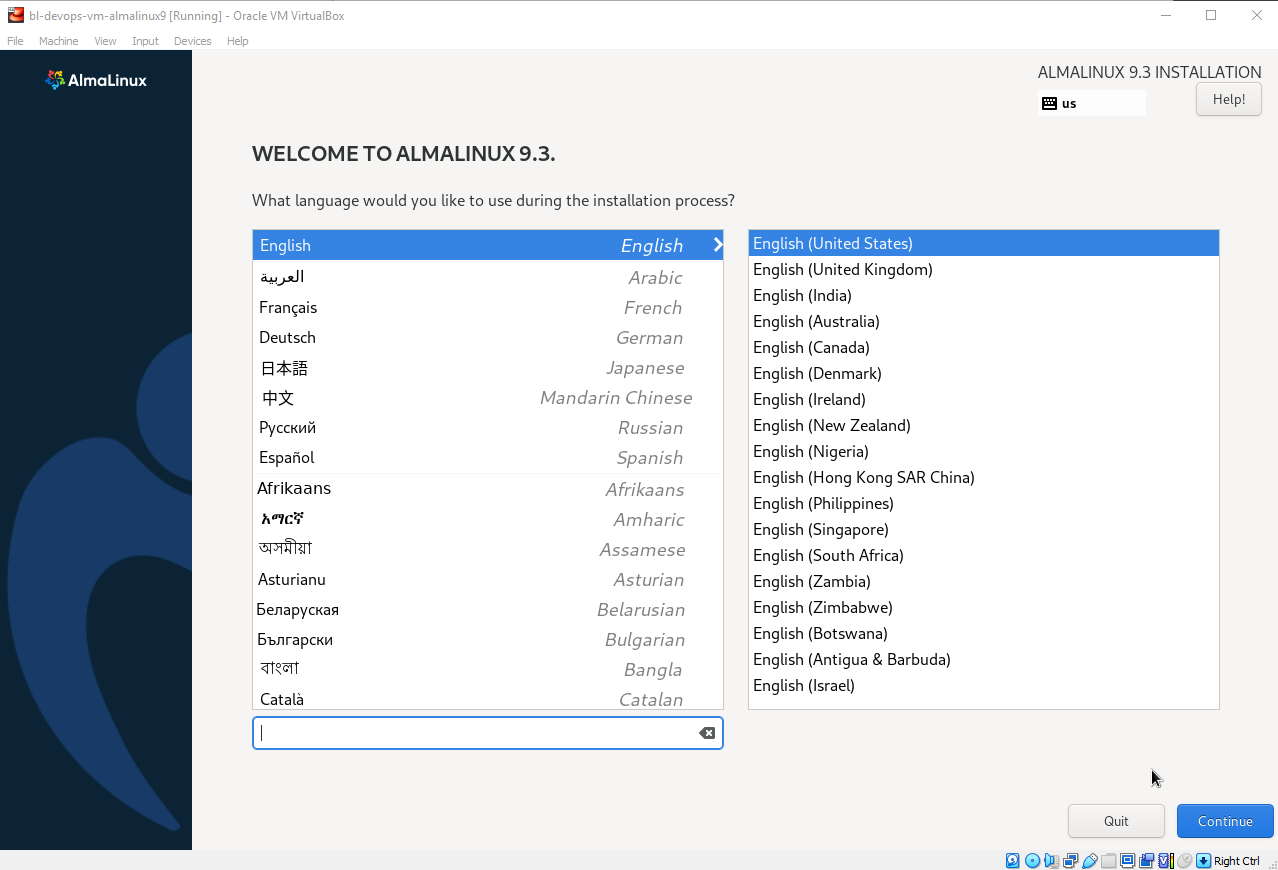Select English (Zimbabwe) locale
The image size is (1278, 870).
point(984,607)
